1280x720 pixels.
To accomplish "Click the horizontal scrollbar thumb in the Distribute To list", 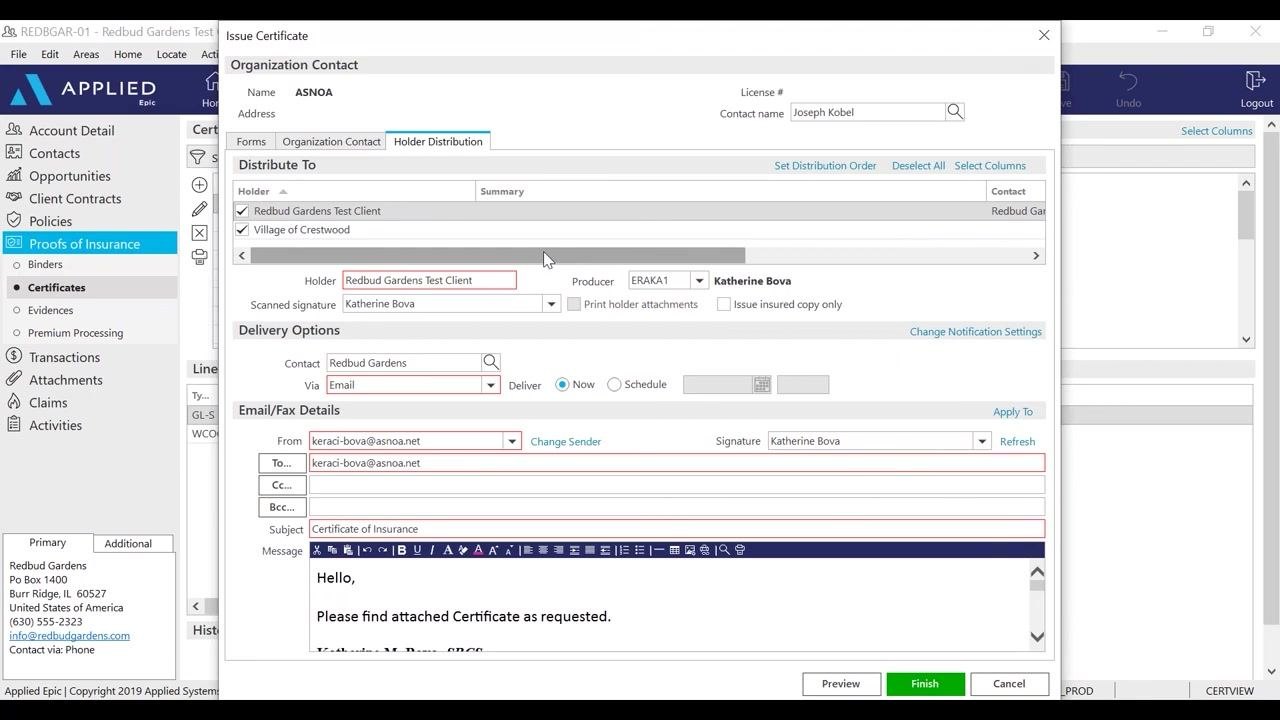I will pyautogui.click(x=497, y=256).
